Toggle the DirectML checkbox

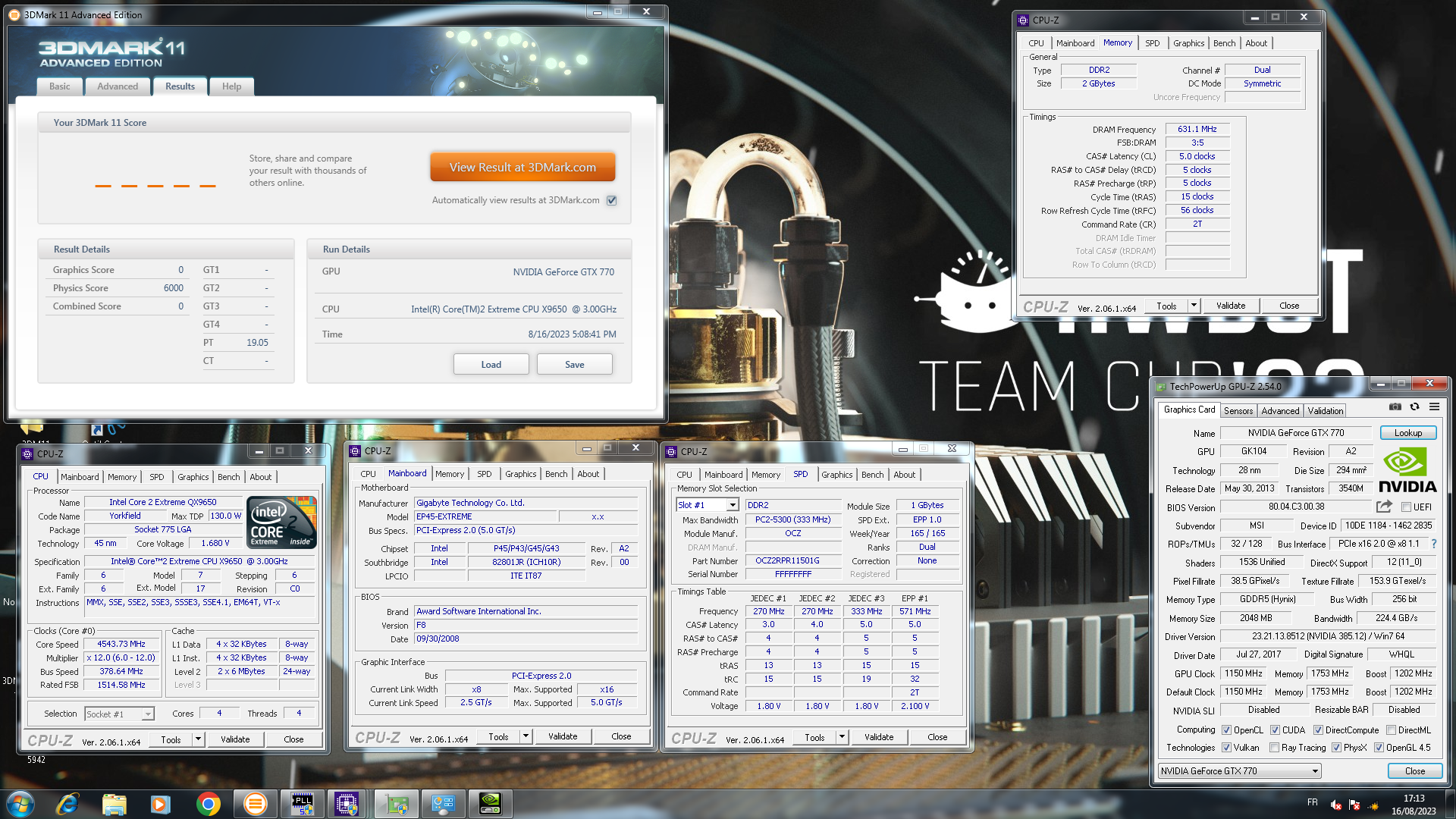[1391, 730]
